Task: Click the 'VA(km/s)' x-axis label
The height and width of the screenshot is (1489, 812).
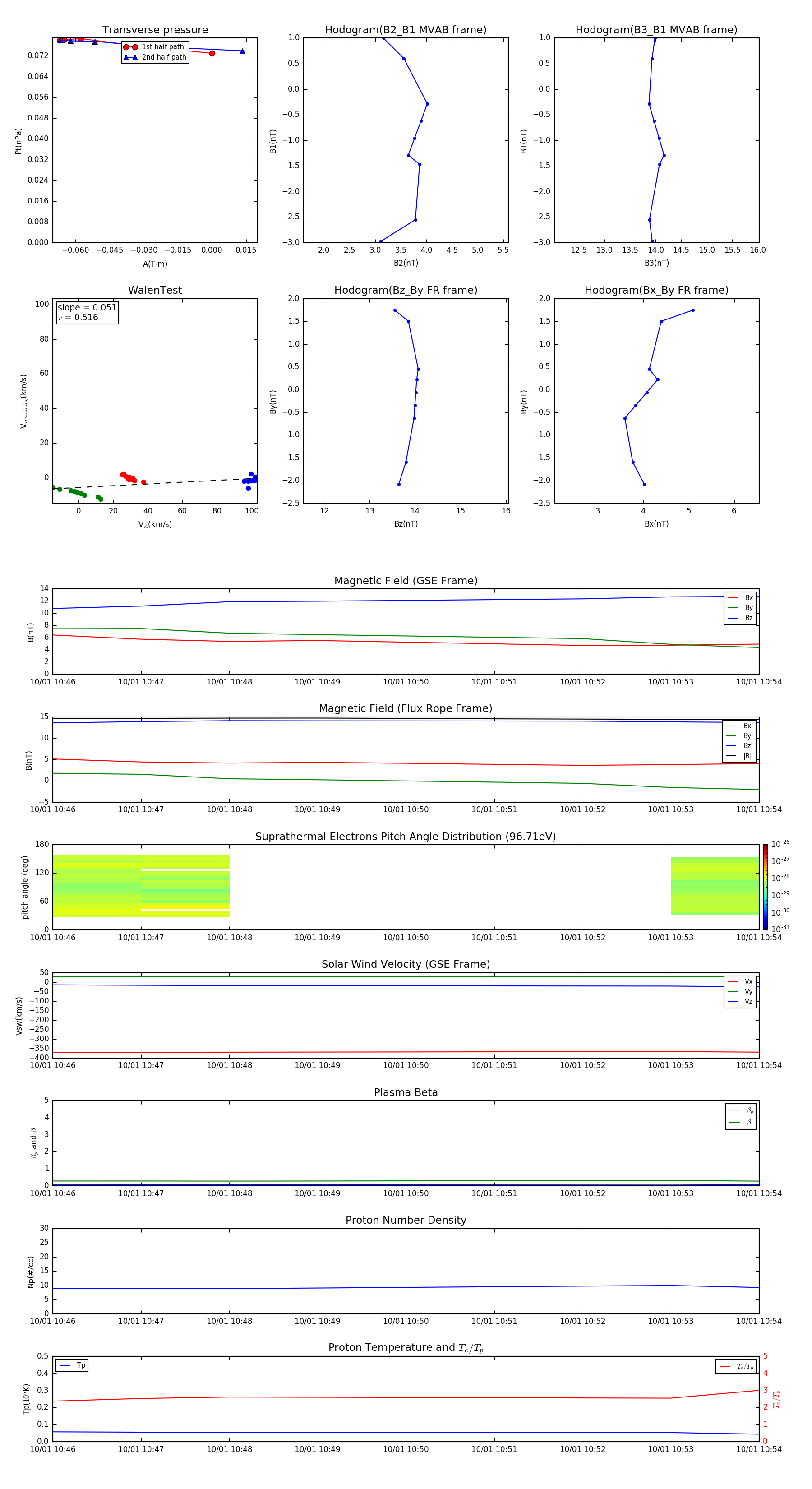Action: [x=155, y=524]
